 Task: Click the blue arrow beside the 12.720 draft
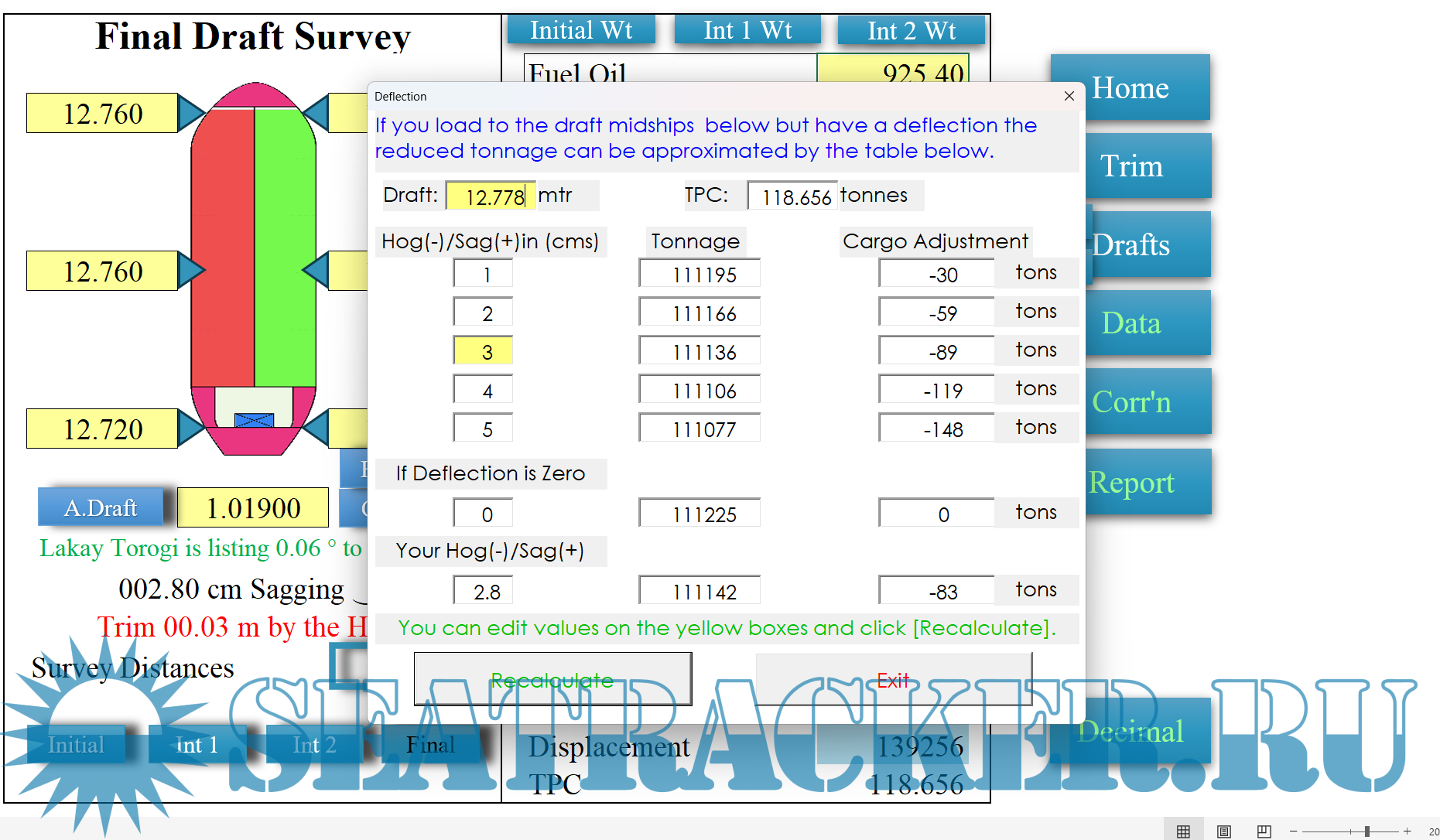tap(190, 428)
